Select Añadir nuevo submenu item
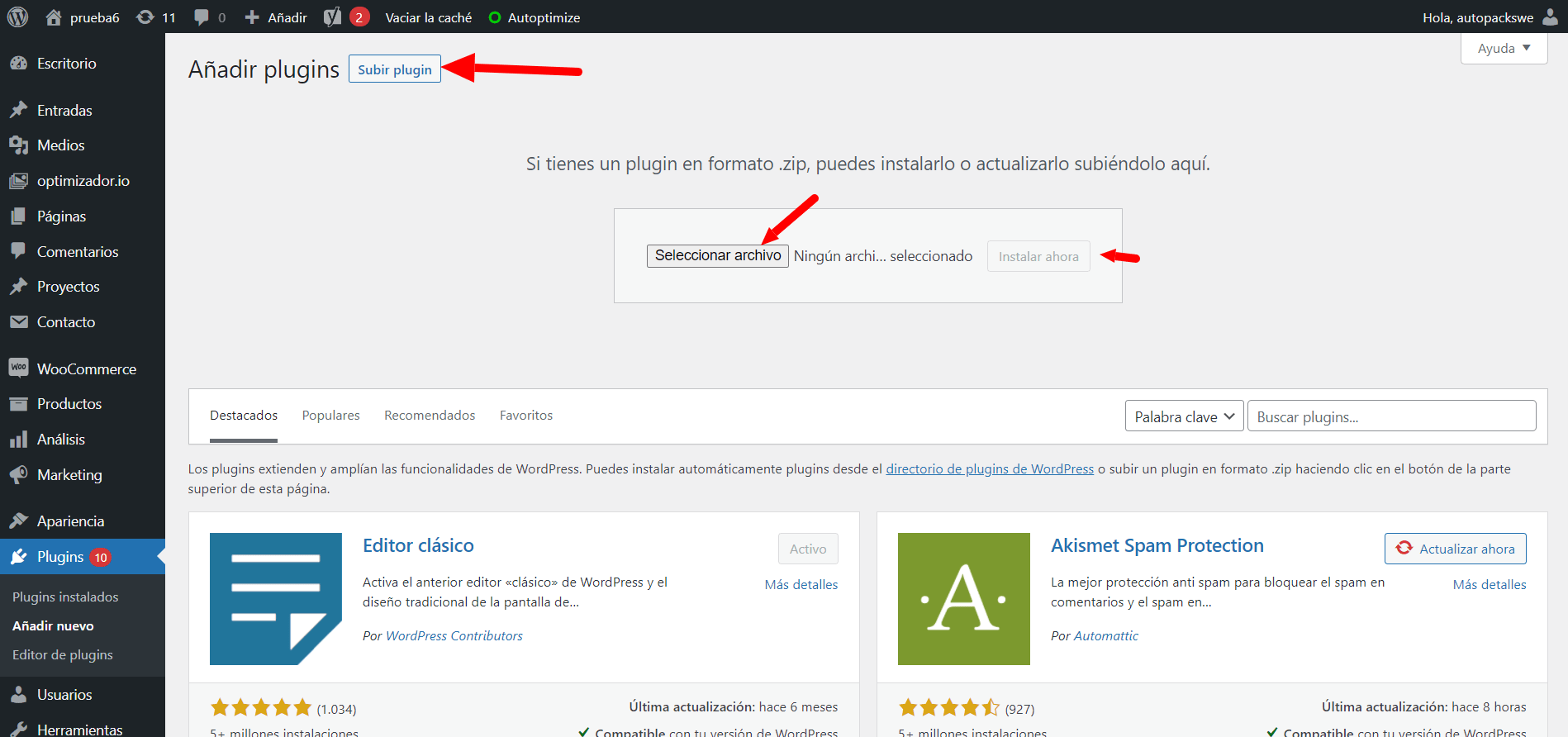Screen dimensions: 1568x737 (53, 625)
